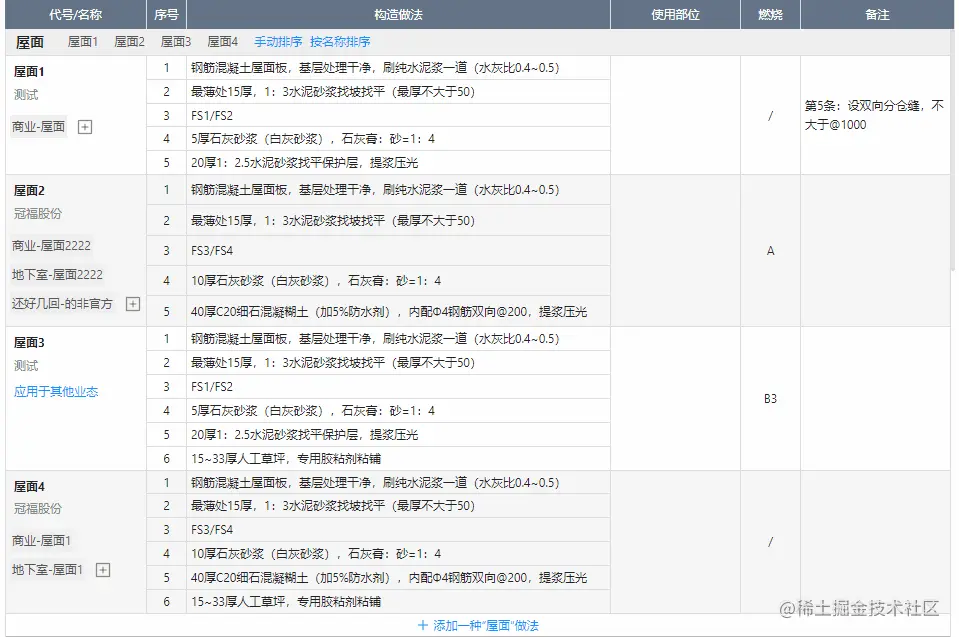Click 屋面4 row 15~33厚人工草坪
Viewport: 959px width, 637px height.
point(398,602)
